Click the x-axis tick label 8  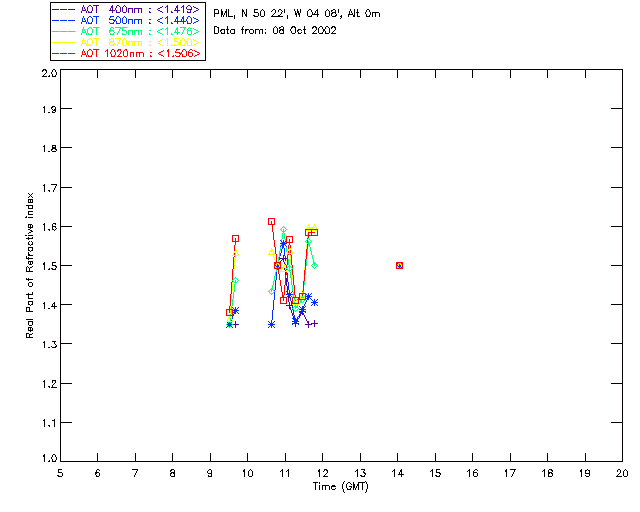tap(173, 473)
